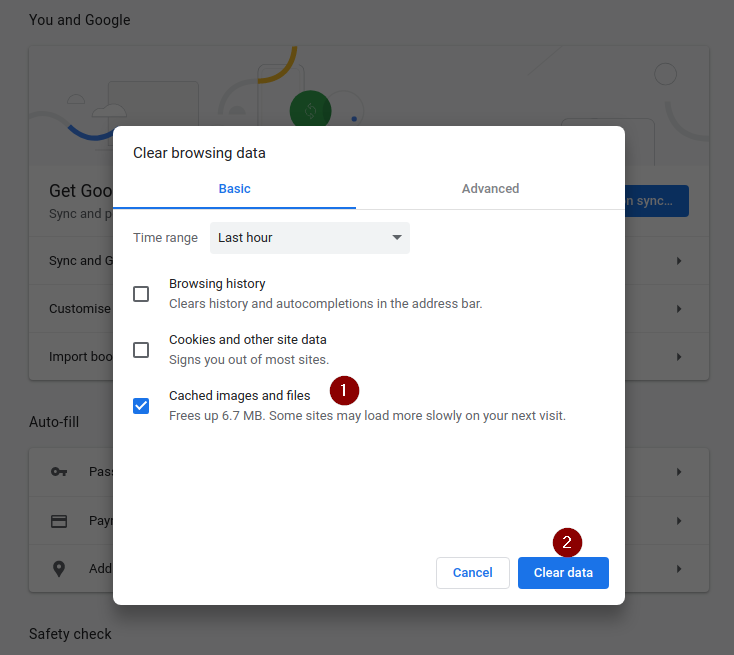Click the Cancel button

(x=473, y=573)
